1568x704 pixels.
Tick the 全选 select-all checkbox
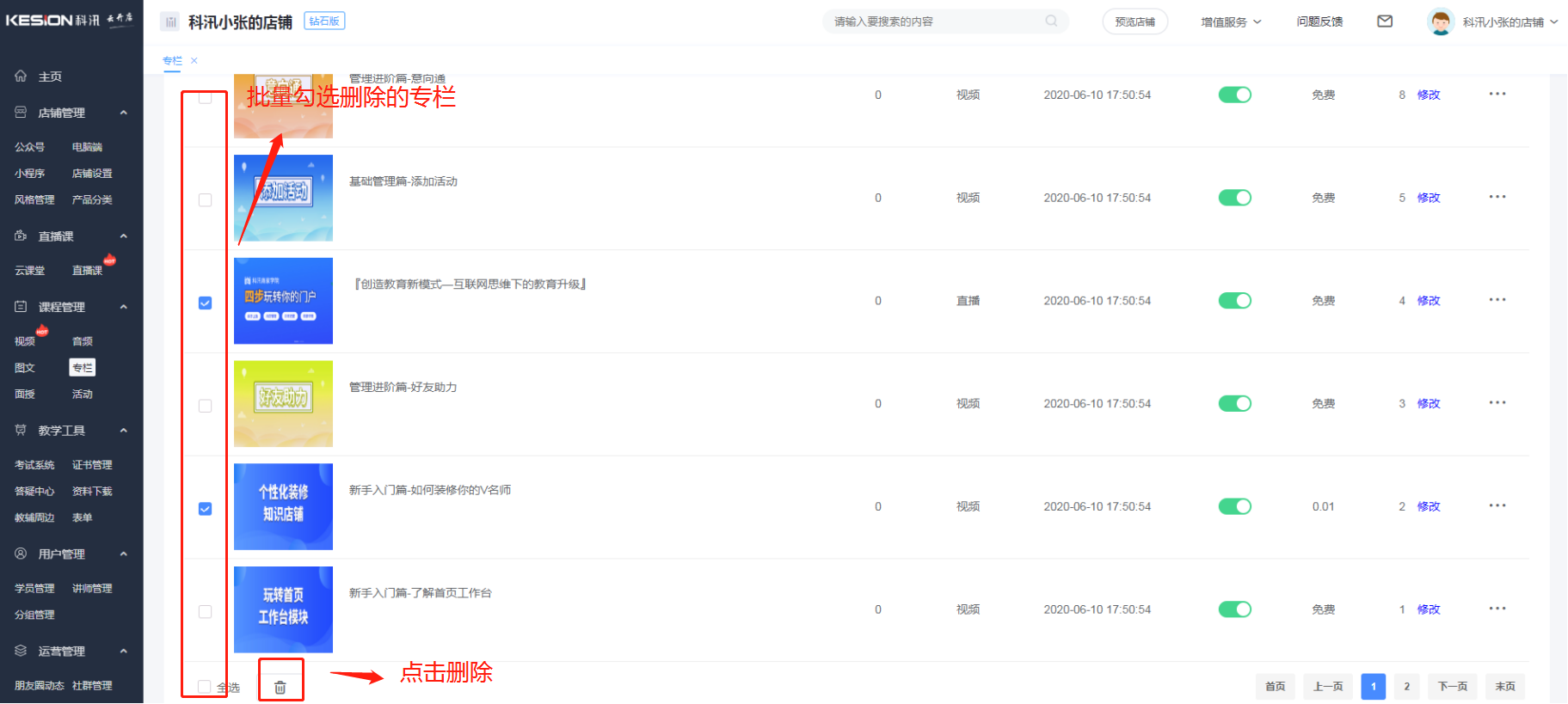205,687
